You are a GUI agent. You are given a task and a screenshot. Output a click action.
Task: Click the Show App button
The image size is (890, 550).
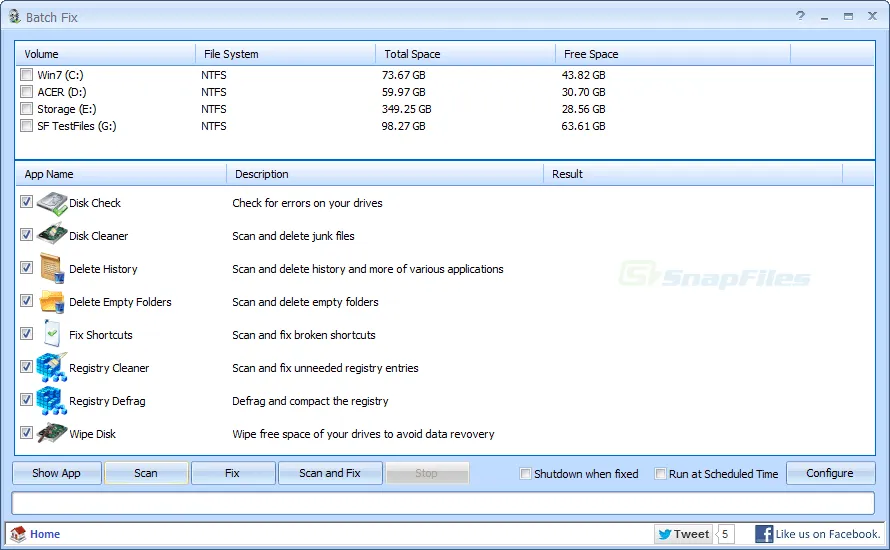click(x=57, y=473)
